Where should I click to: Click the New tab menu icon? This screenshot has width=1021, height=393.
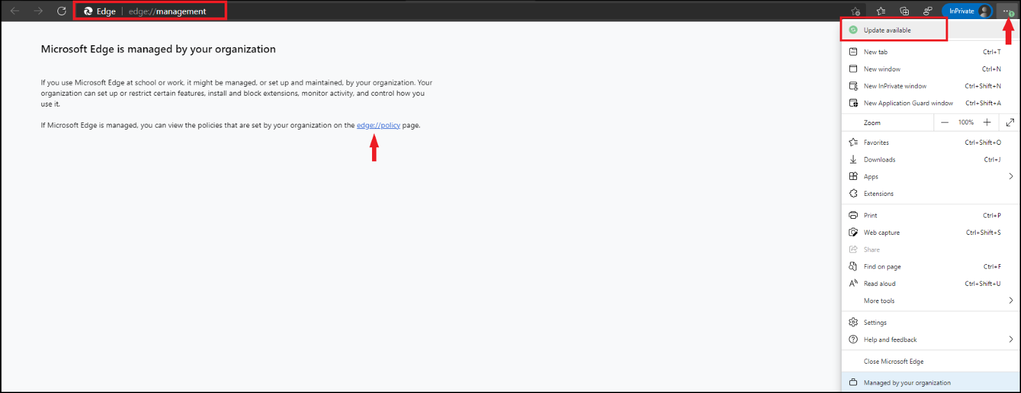tap(853, 51)
